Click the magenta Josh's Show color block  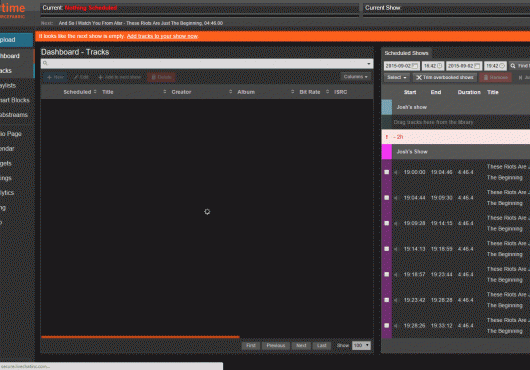[x=387, y=152]
